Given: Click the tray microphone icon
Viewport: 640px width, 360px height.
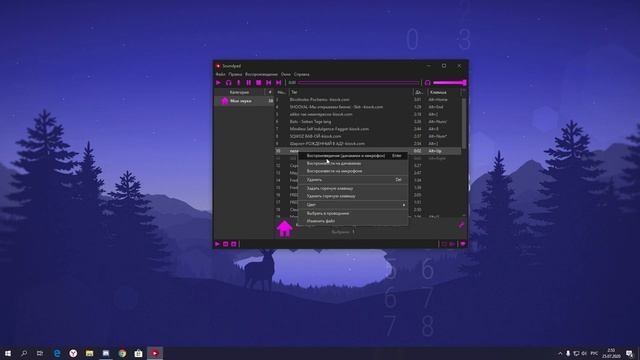Looking at the screenshot, I should tap(568, 353).
